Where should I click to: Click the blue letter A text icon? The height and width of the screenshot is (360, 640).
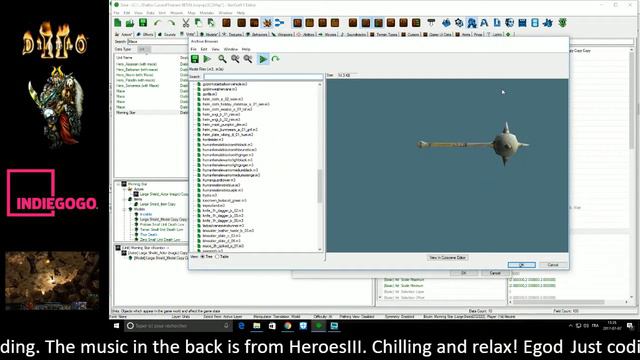coord(484,23)
